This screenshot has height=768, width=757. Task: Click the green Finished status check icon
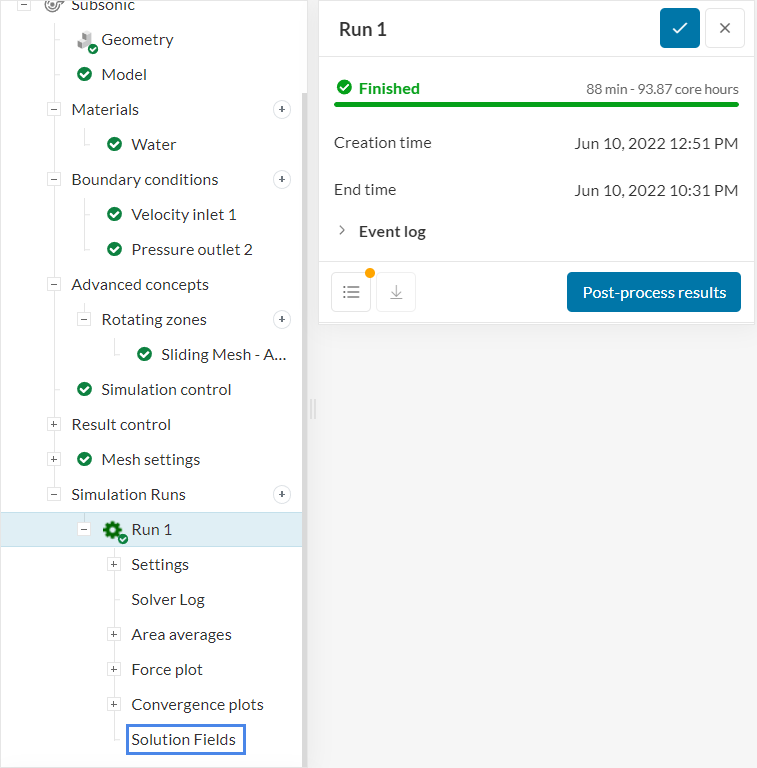click(x=344, y=88)
